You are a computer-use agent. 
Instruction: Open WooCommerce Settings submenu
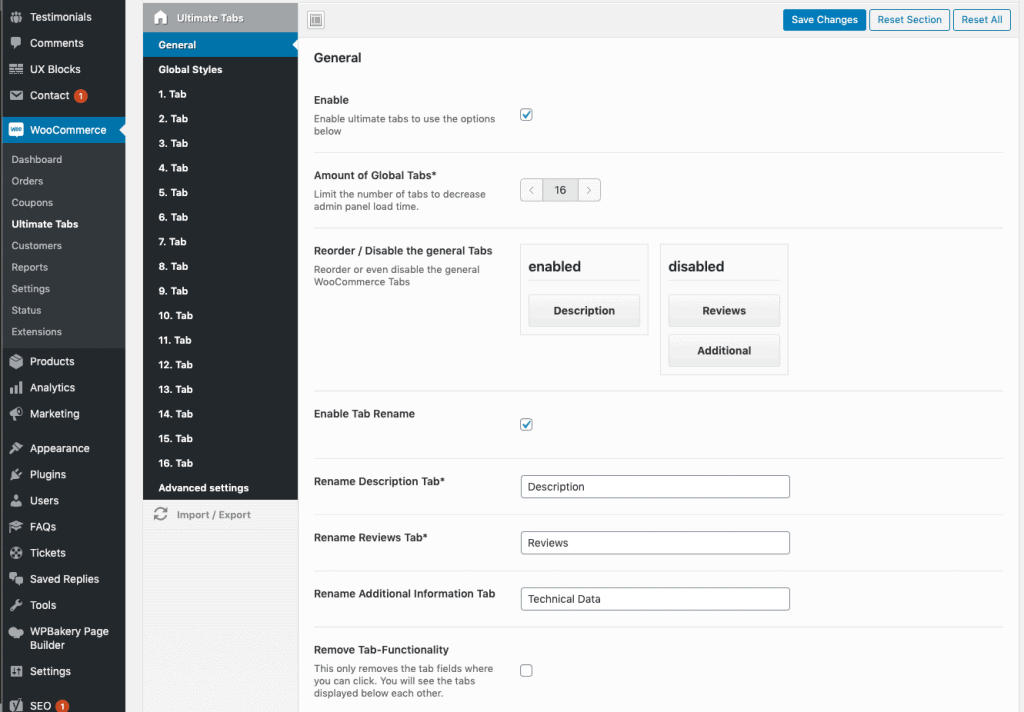30,289
